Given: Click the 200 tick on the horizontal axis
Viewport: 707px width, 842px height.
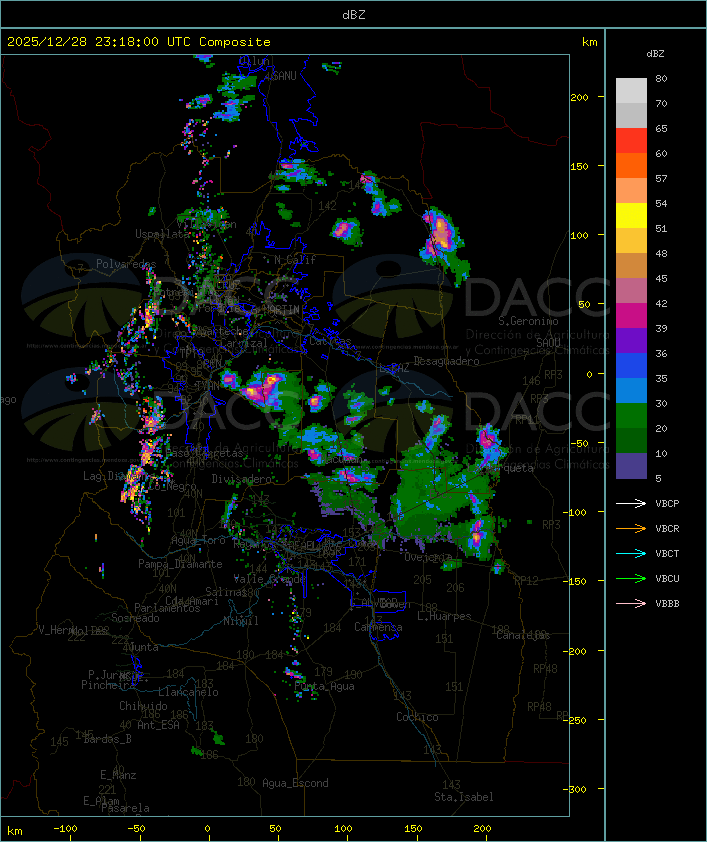Looking at the screenshot, I should tap(482, 829).
